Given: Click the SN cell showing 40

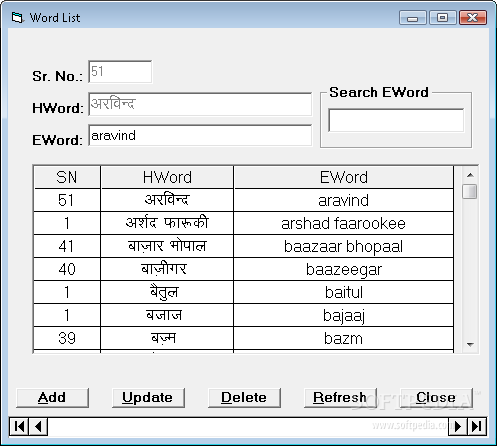Looking at the screenshot, I should 67,269.
